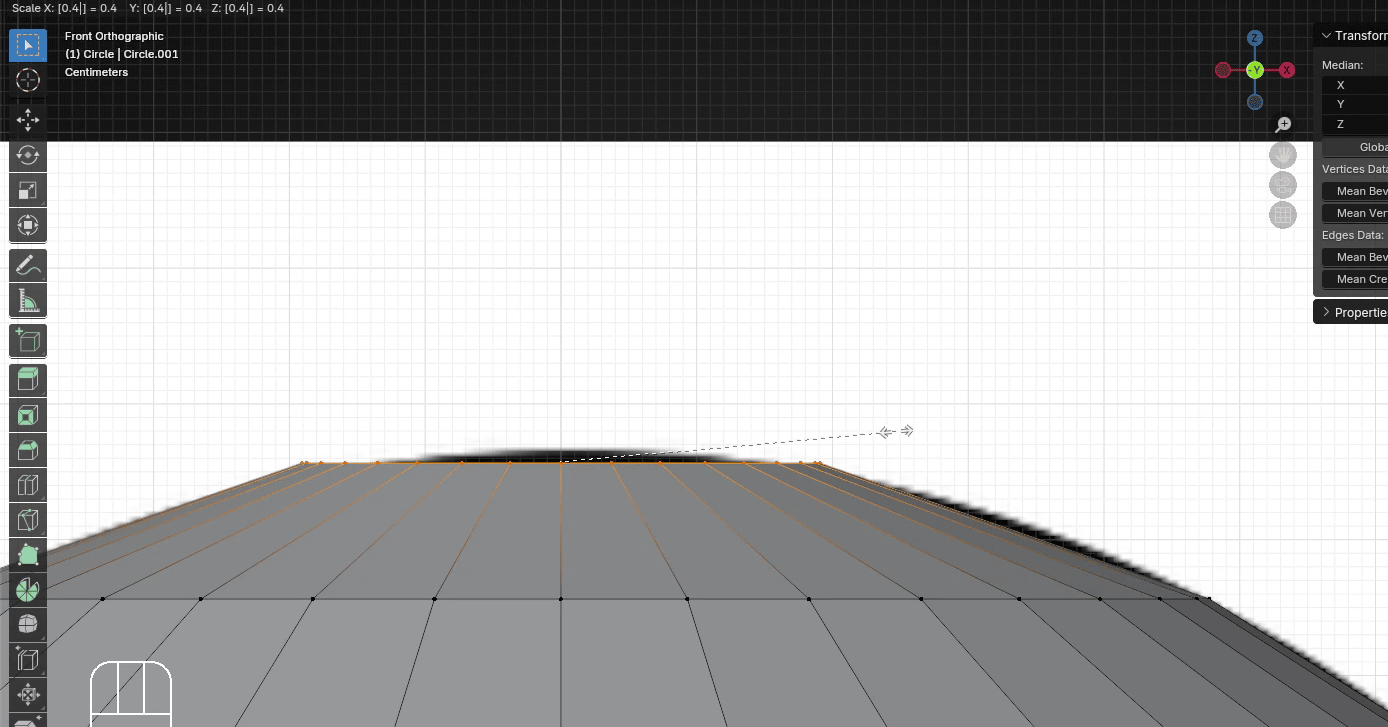Viewport: 1388px width, 727px height.
Task: Select the Scale tool
Action: tap(28, 190)
